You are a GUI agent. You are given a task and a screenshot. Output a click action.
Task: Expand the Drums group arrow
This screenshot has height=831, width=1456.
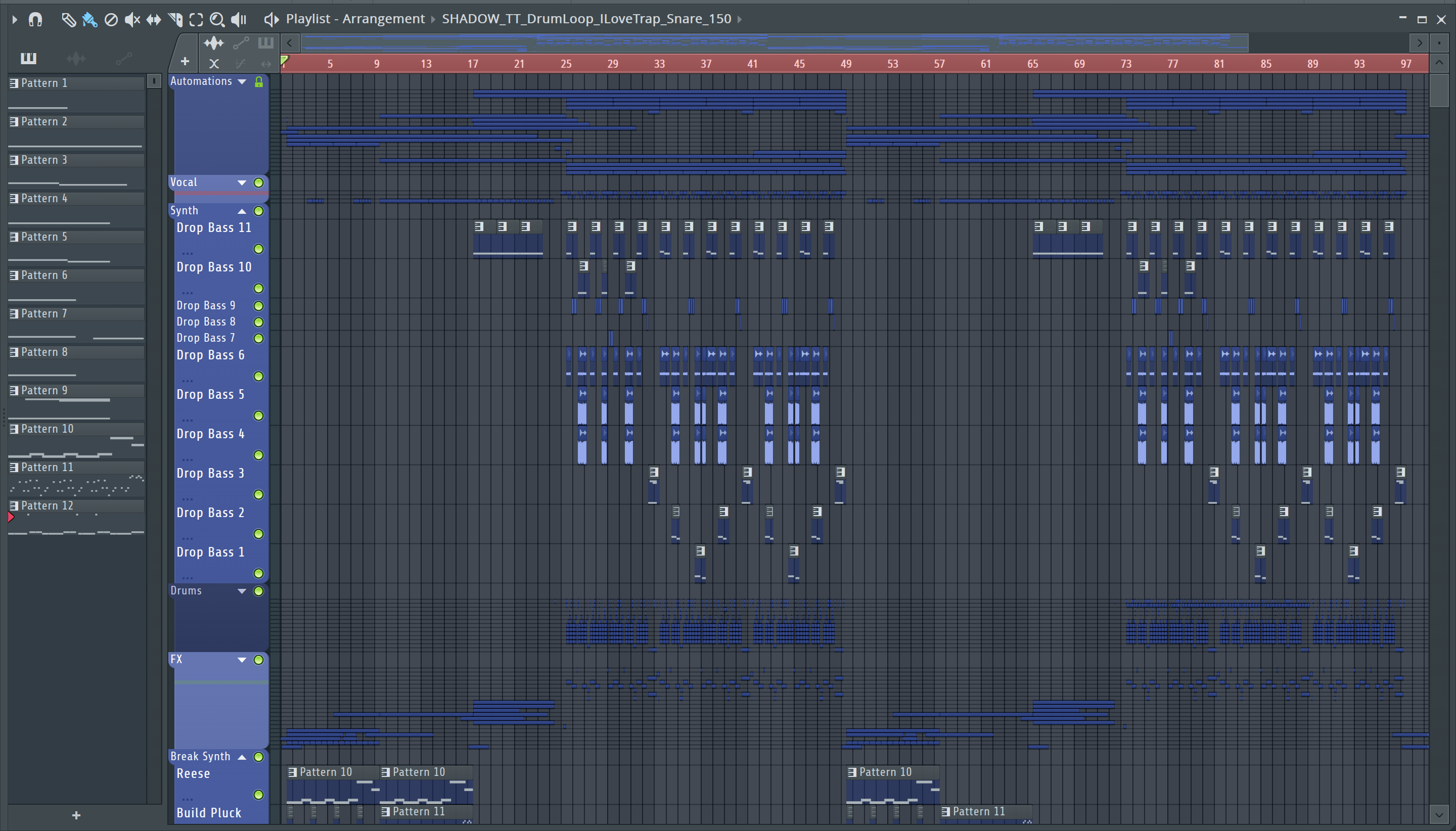(242, 591)
